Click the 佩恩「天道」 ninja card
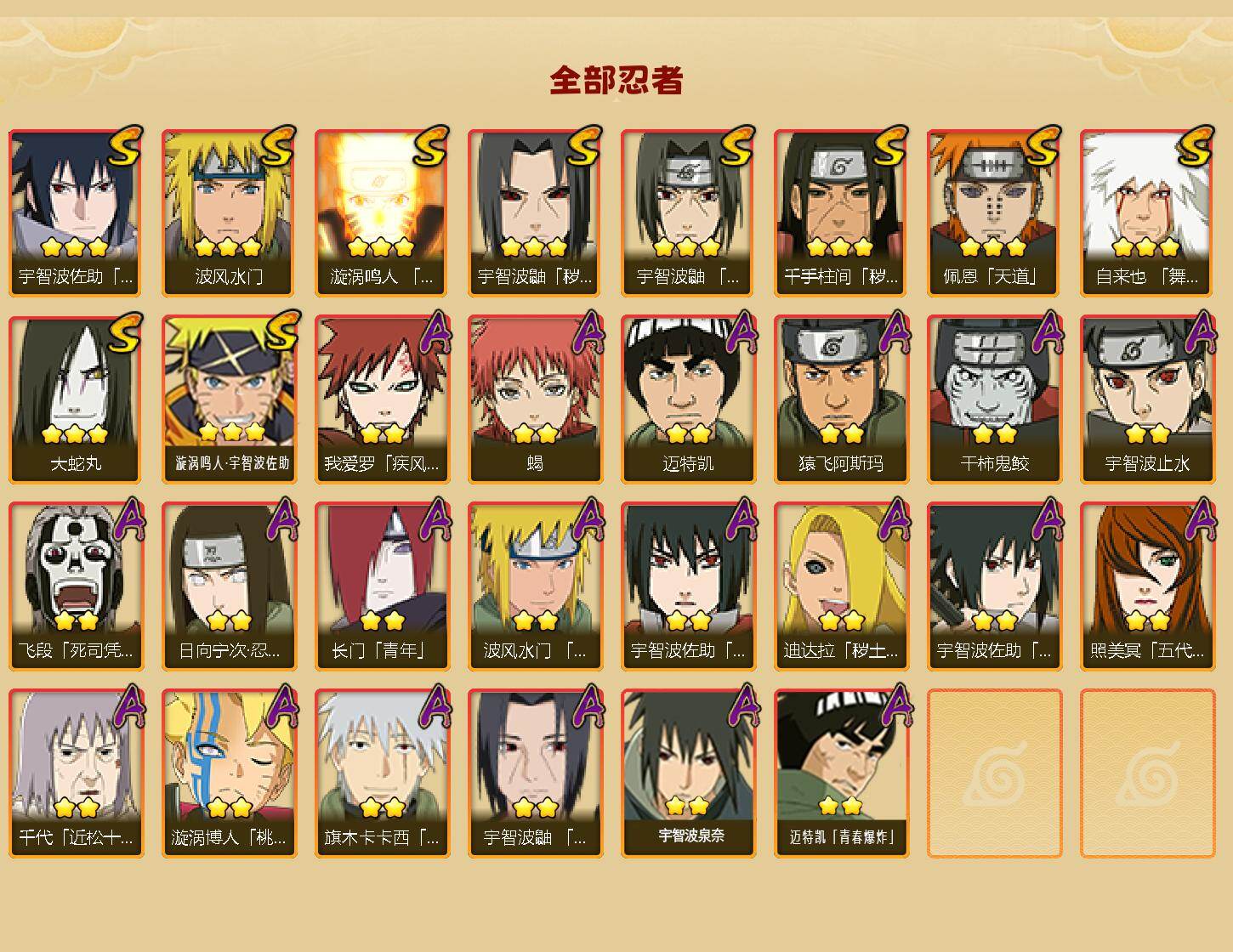Image resolution: width=1233 pixels, height=952 pixels. [x=994, y=212]
